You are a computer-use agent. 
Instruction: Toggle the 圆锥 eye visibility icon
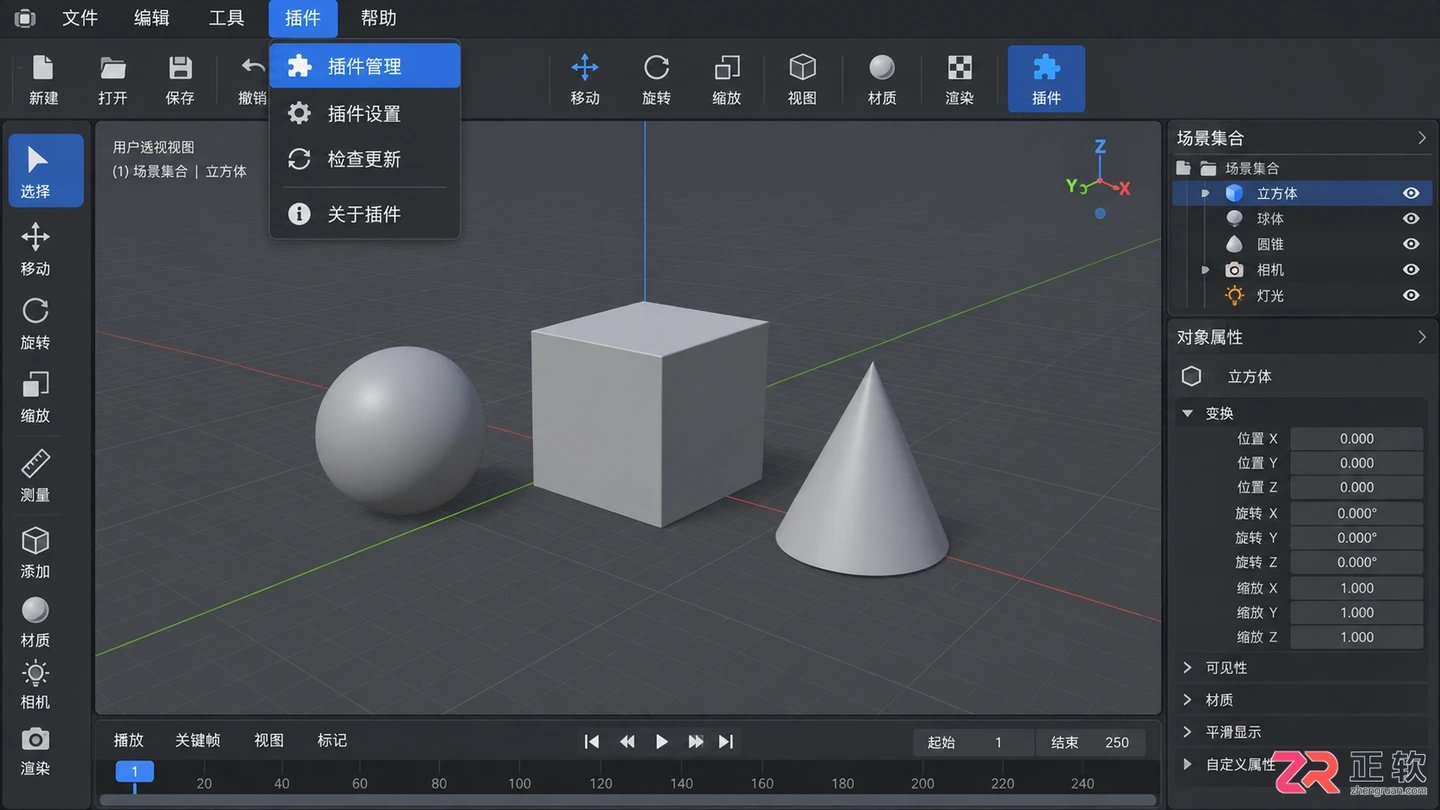coord(1411,244)
